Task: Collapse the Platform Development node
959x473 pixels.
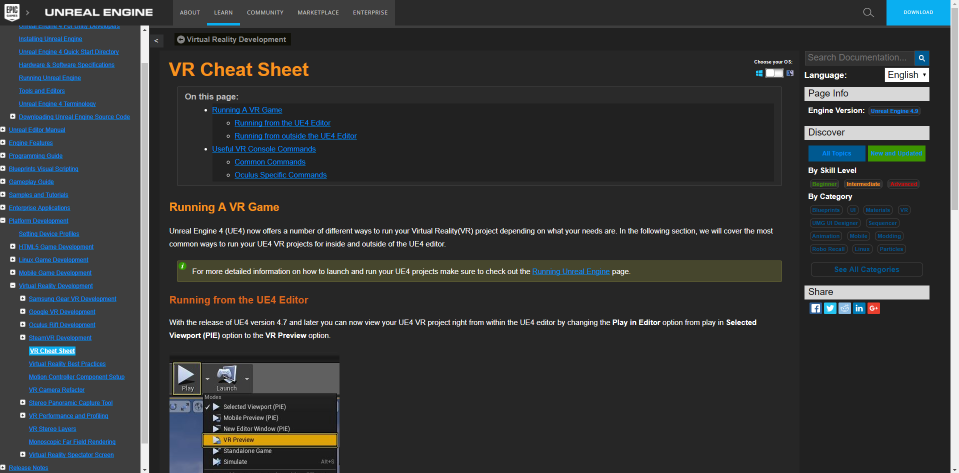Action: 3,221
